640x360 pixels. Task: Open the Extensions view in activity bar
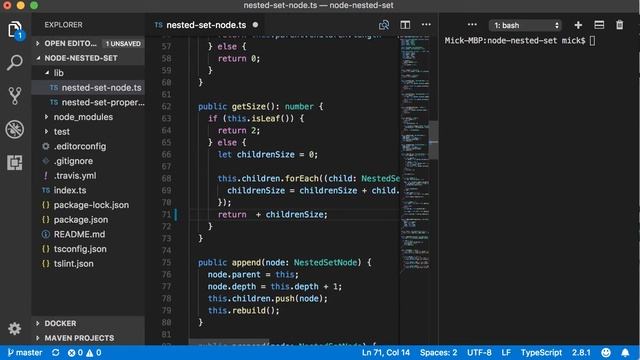15,162
